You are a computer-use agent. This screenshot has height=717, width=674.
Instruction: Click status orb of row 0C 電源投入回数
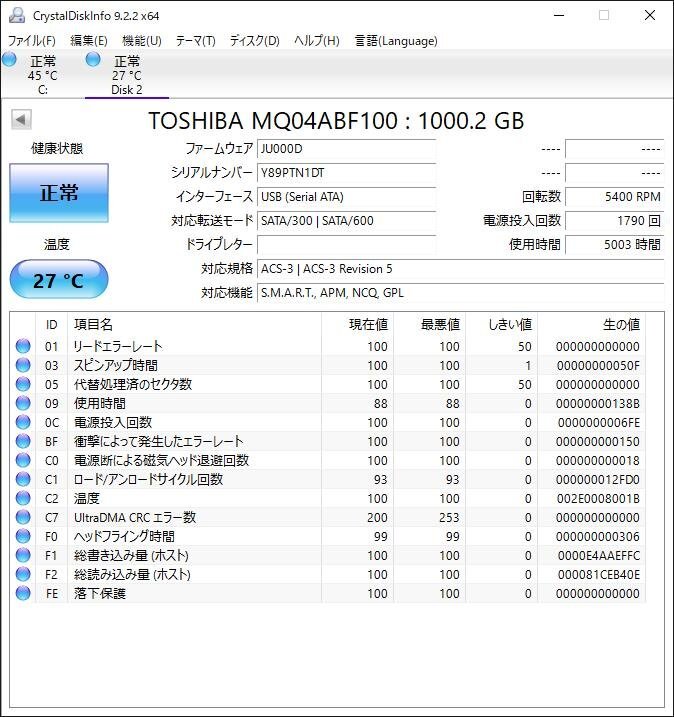(x=23, y=422)
